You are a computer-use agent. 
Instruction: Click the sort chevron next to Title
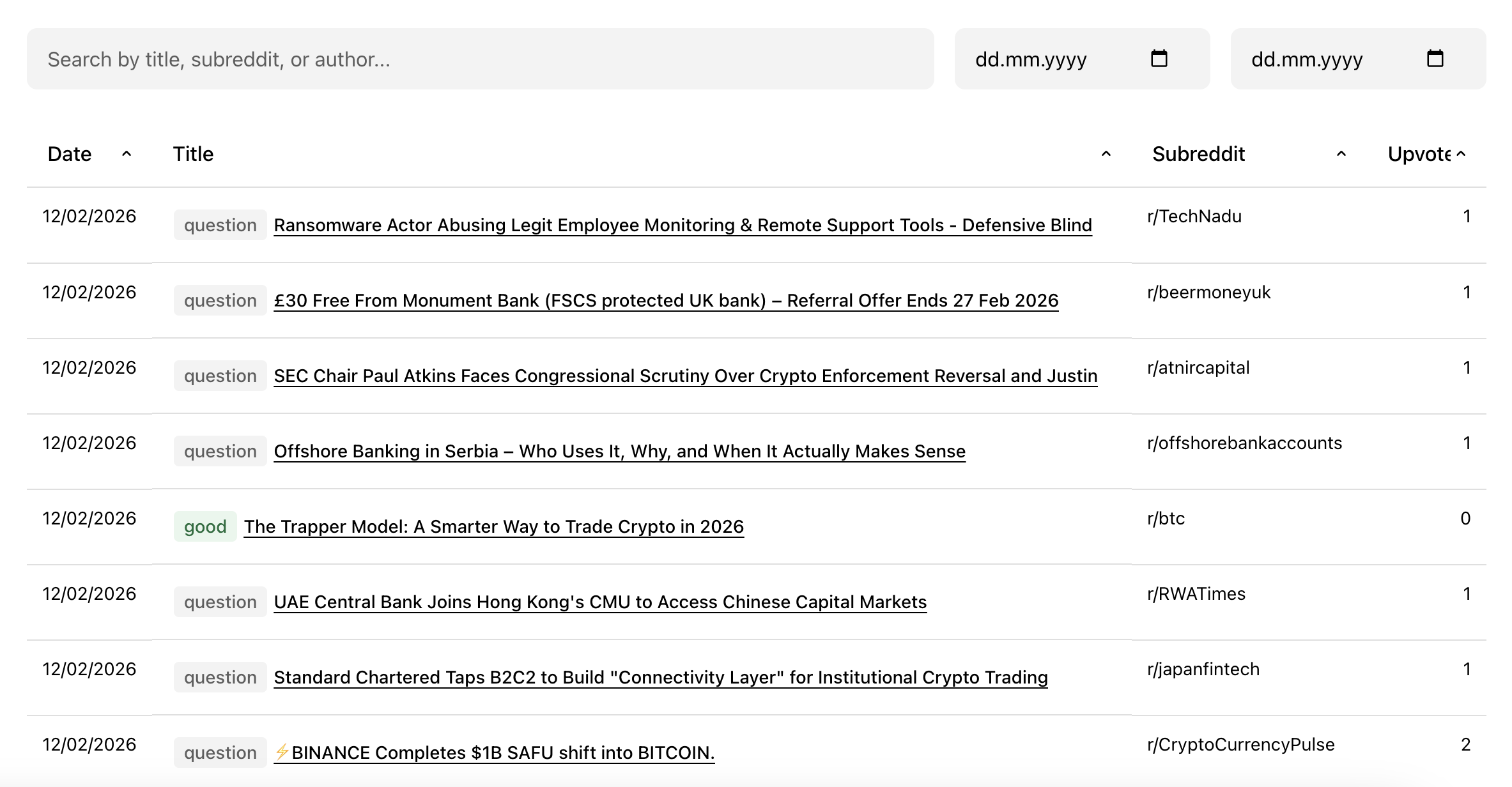point(1105,155)
